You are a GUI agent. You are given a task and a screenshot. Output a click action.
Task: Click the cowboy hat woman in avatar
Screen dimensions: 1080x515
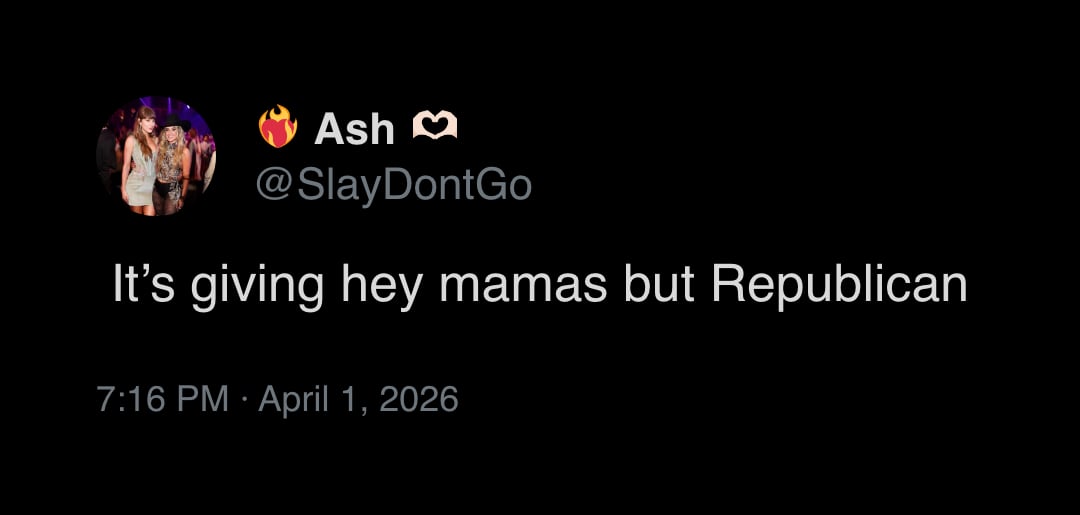(x=171, y=165)
